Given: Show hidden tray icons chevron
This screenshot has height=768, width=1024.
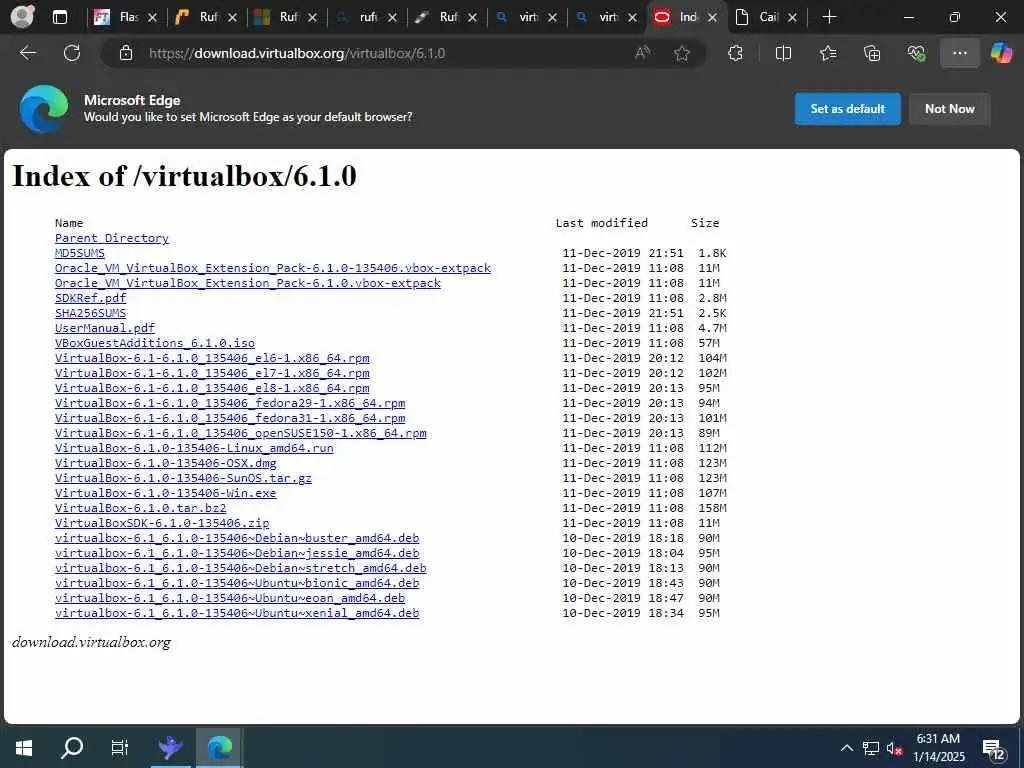Looking at the screenshot, I should click(846, 748).
